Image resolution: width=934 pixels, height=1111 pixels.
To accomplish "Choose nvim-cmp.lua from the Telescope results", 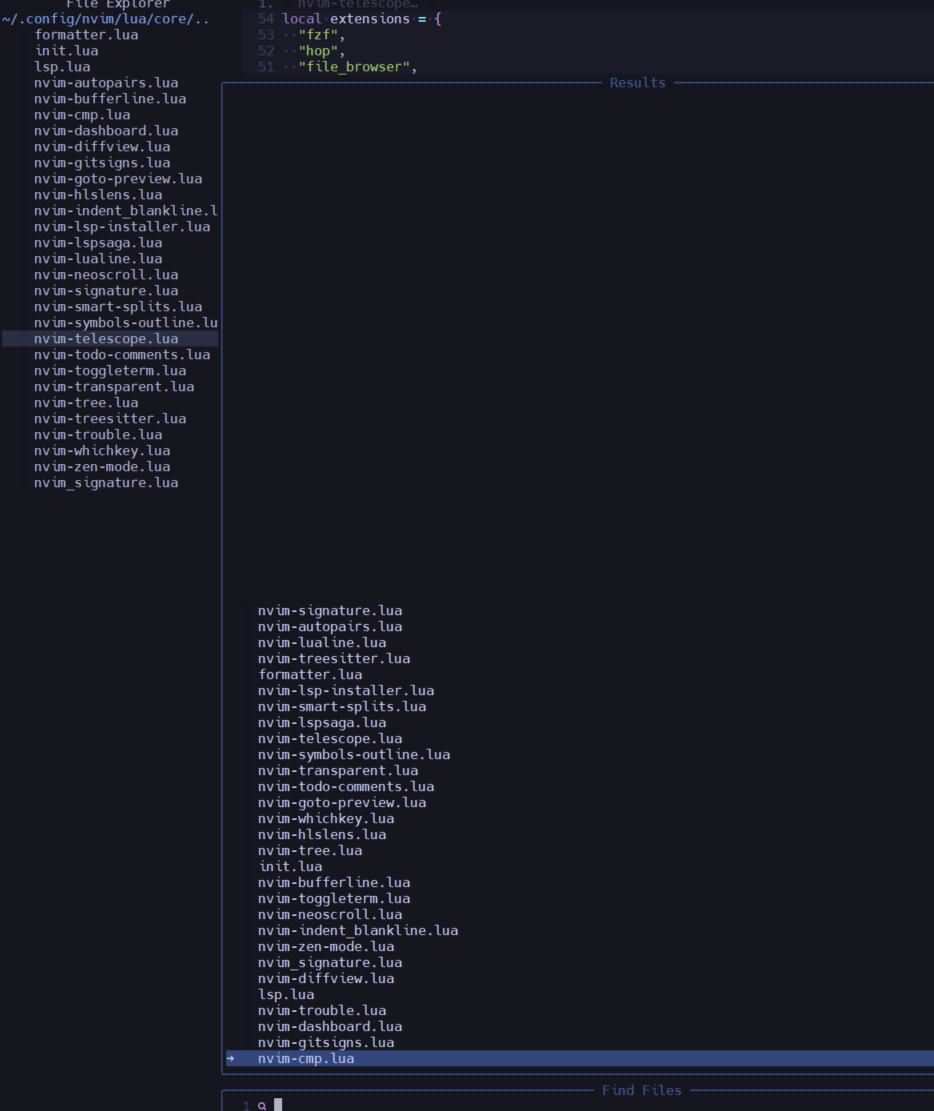I will [306, 1058].
